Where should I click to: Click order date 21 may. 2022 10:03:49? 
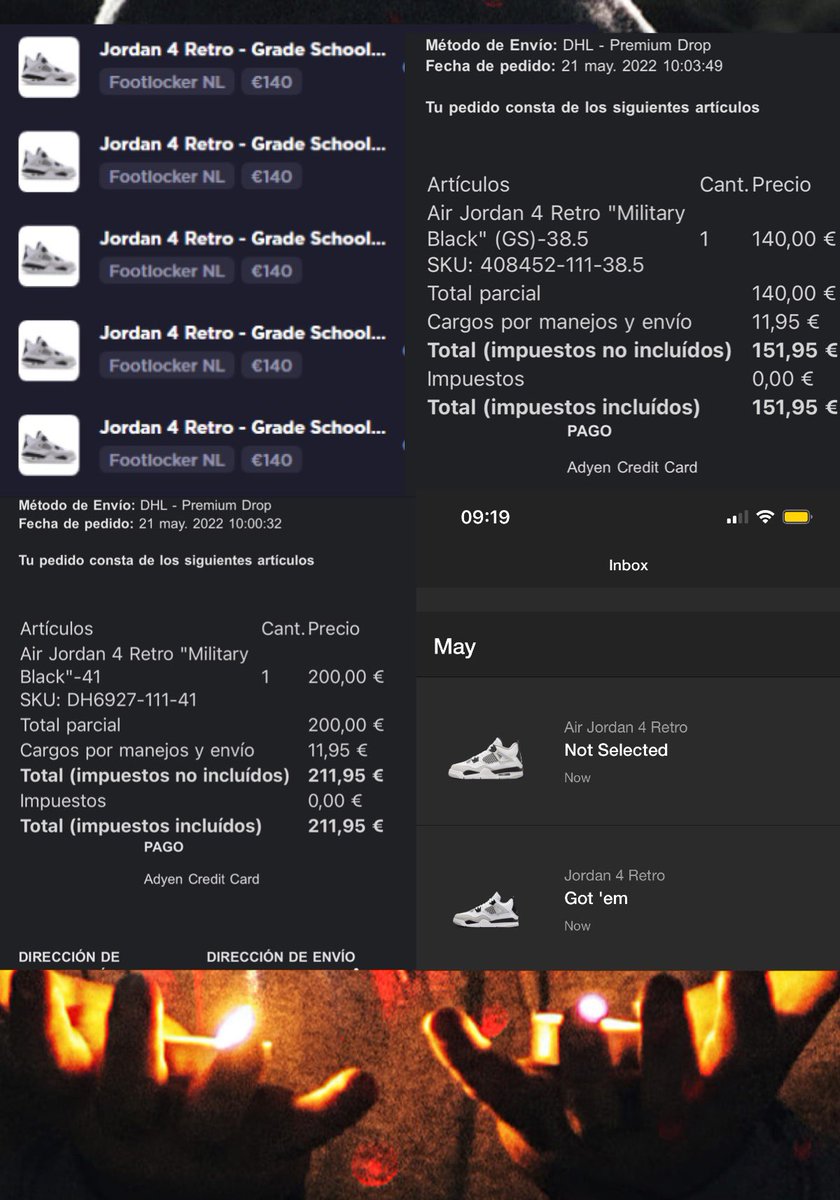click(x=640, y=66)
